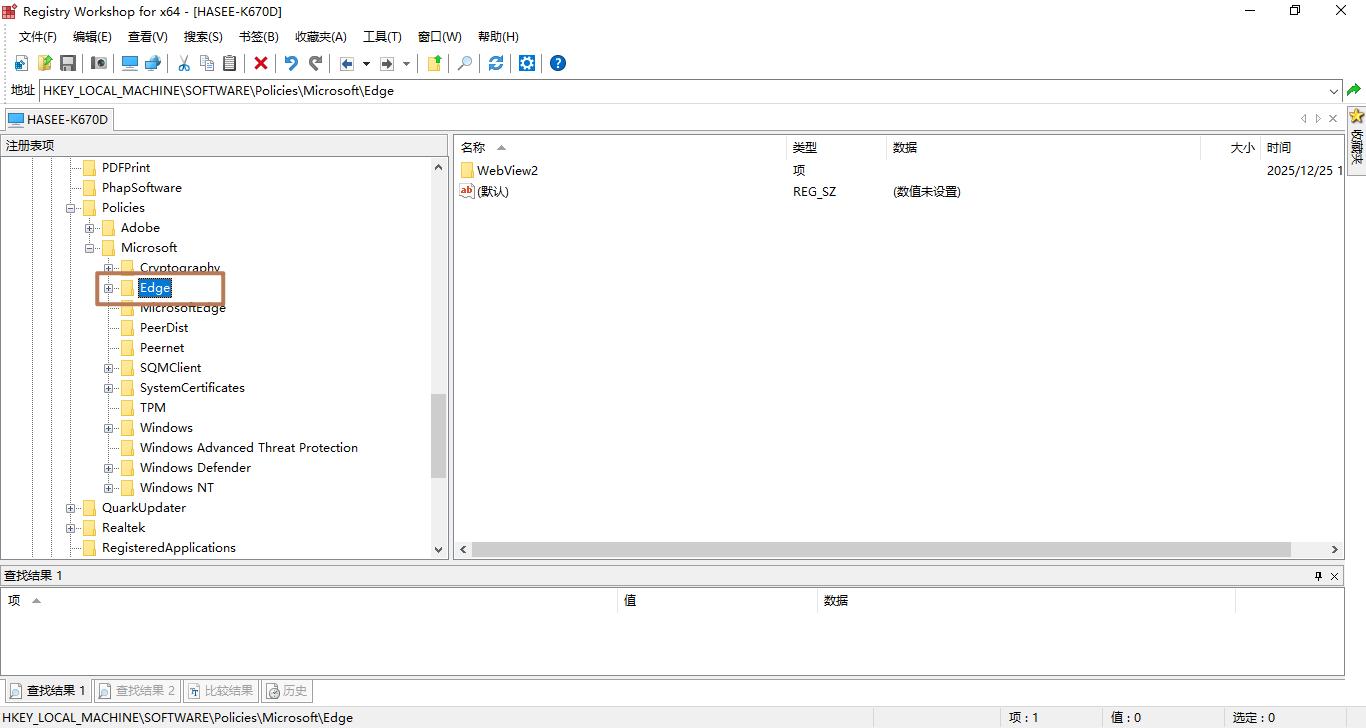Click the Save floppy disk icon

coord(68,63)
